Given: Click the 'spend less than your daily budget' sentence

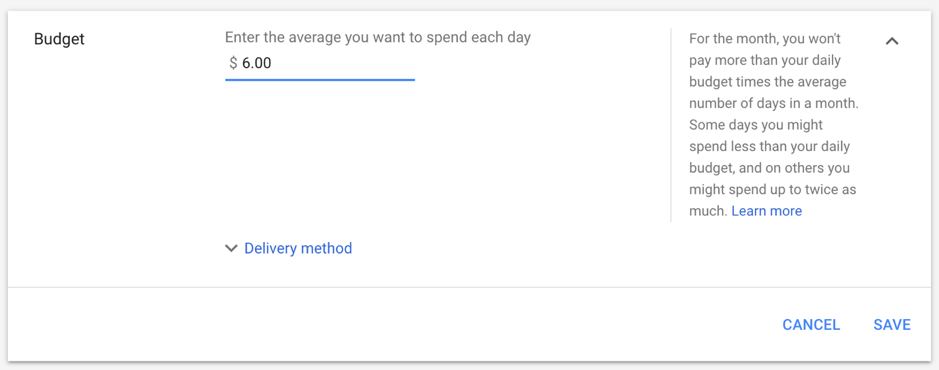Looking at the screenshot, I should pyautogui.click(x=770, y=147).
